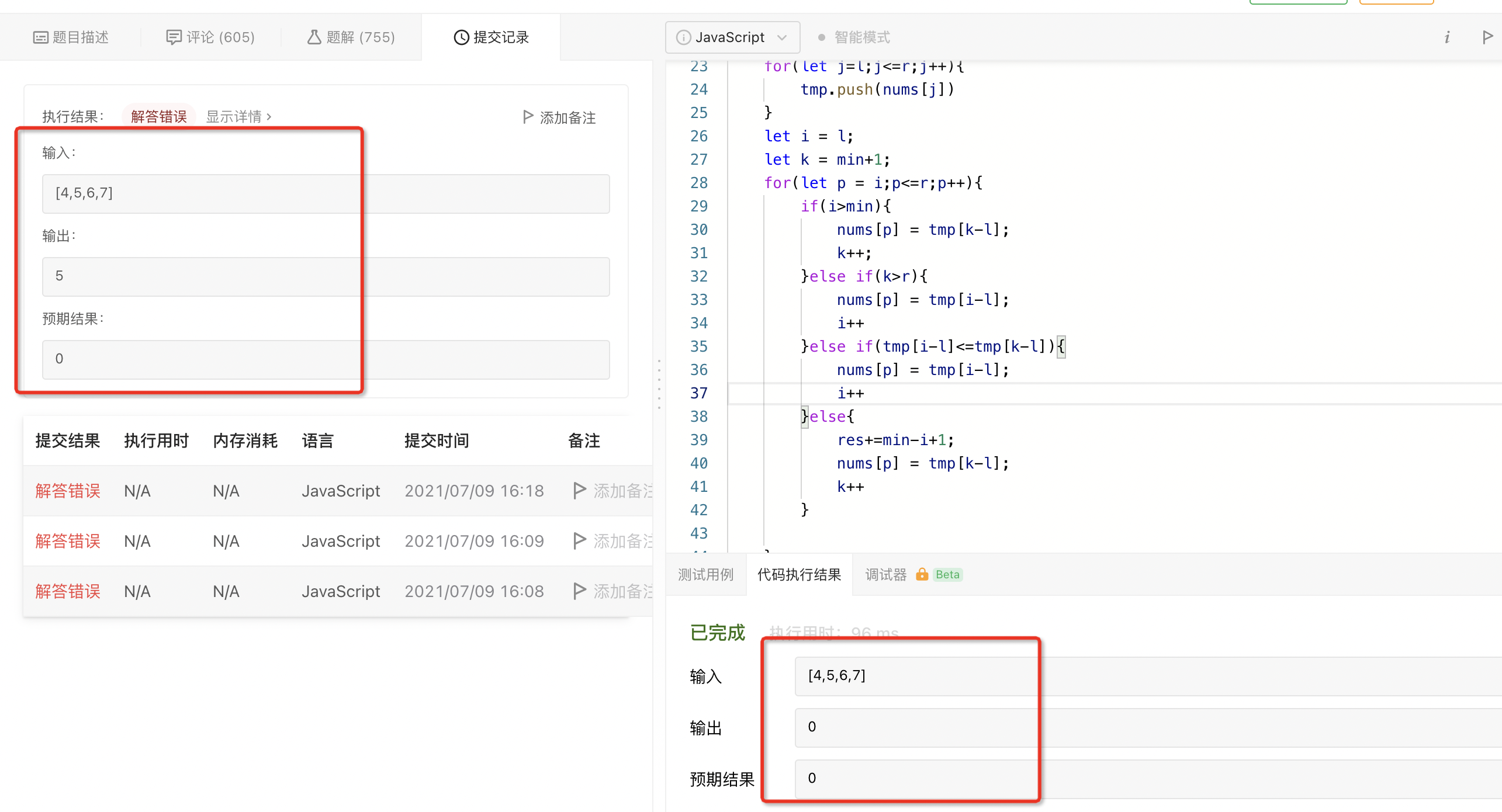
Task: Select the 测试用例 test case tab
Action: 705,575
